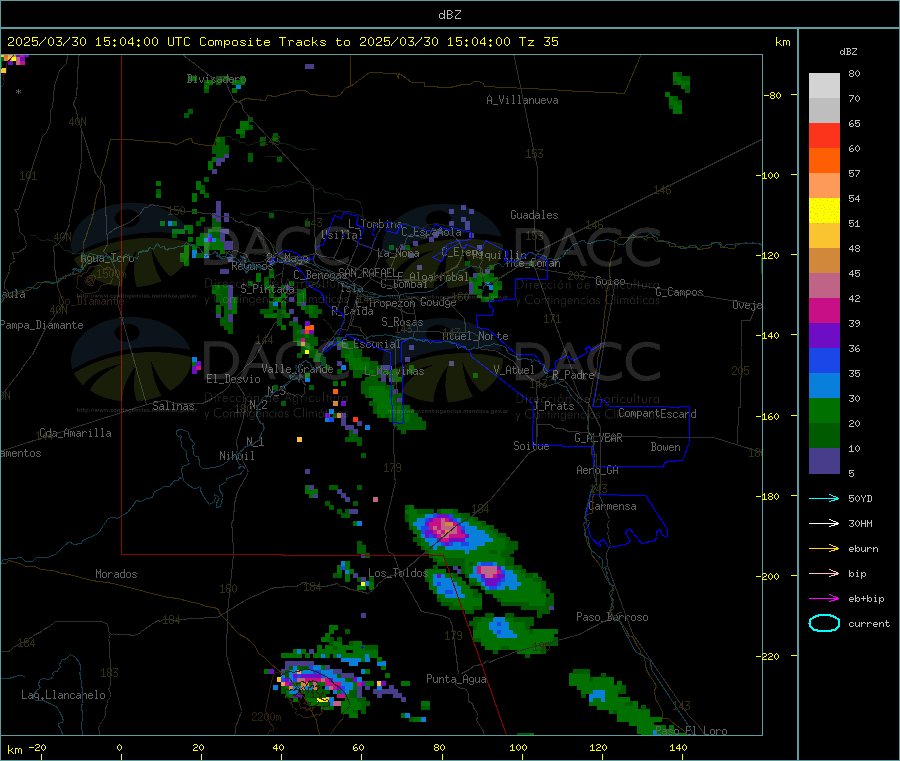Click the Pampa_Diamante map label
The height and width of the screenshot is (761, 900).
(x=42, y=325)
